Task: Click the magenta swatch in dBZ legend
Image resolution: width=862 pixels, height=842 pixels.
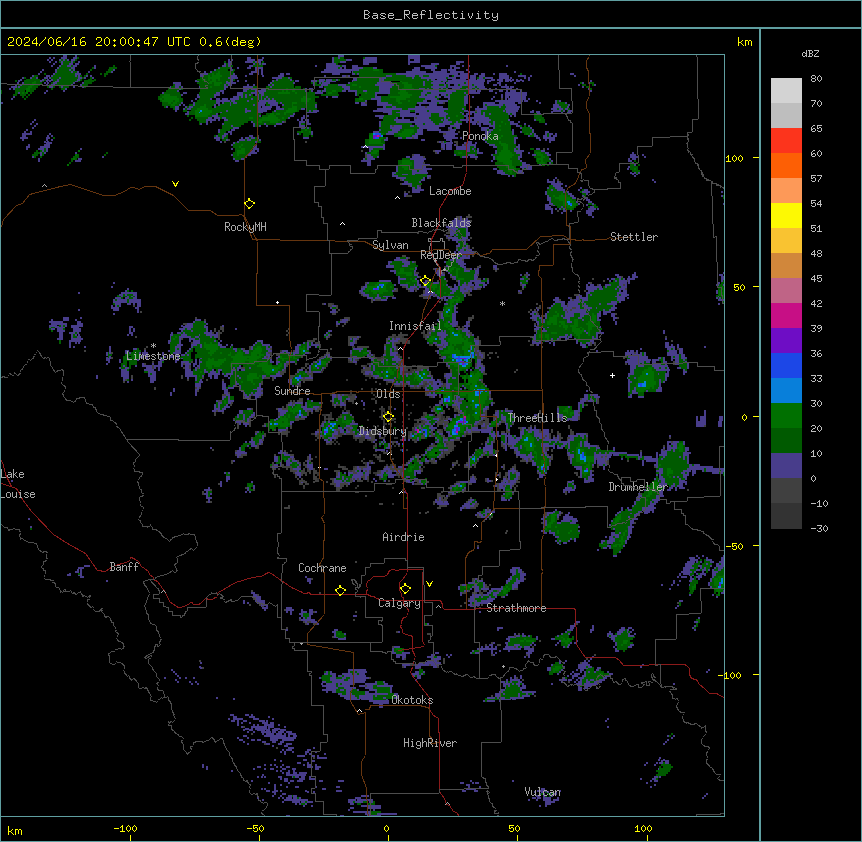Action: [x=786, y=315]
